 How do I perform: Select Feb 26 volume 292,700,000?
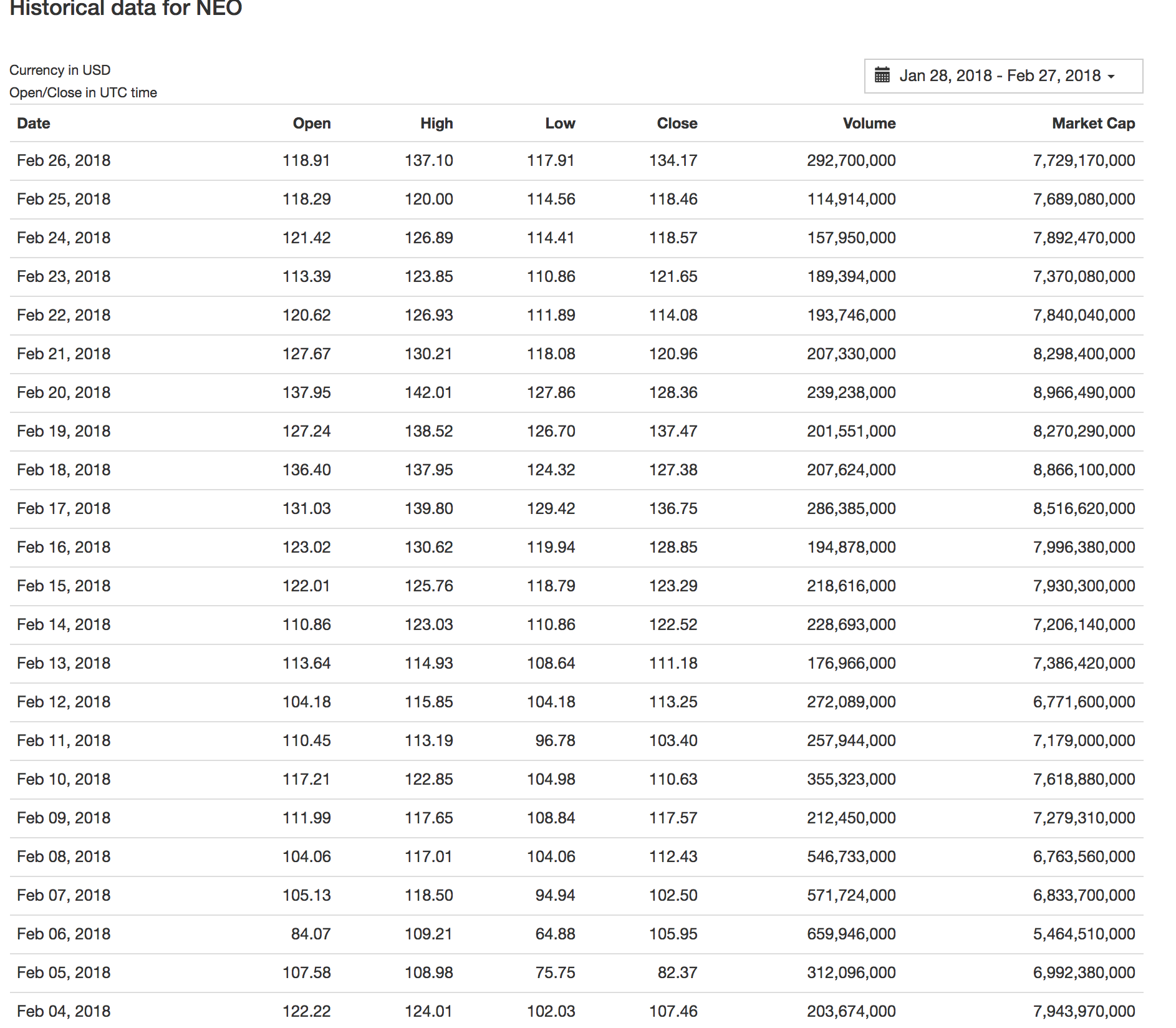click(x=851, y=161)
